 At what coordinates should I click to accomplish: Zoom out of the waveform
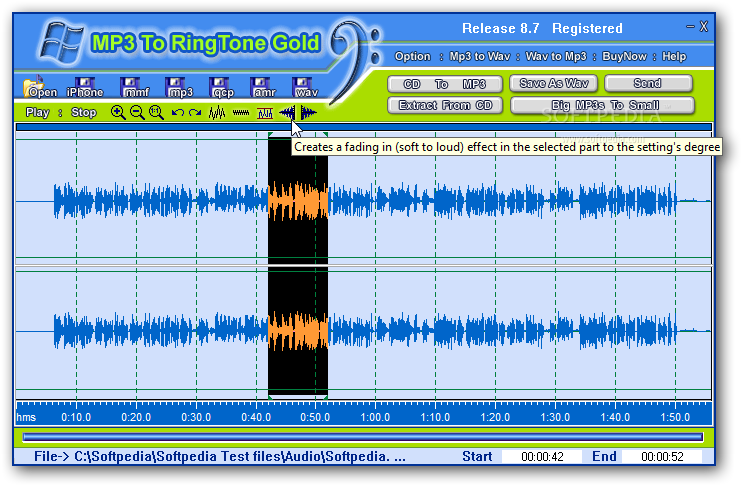click(137, 113)
